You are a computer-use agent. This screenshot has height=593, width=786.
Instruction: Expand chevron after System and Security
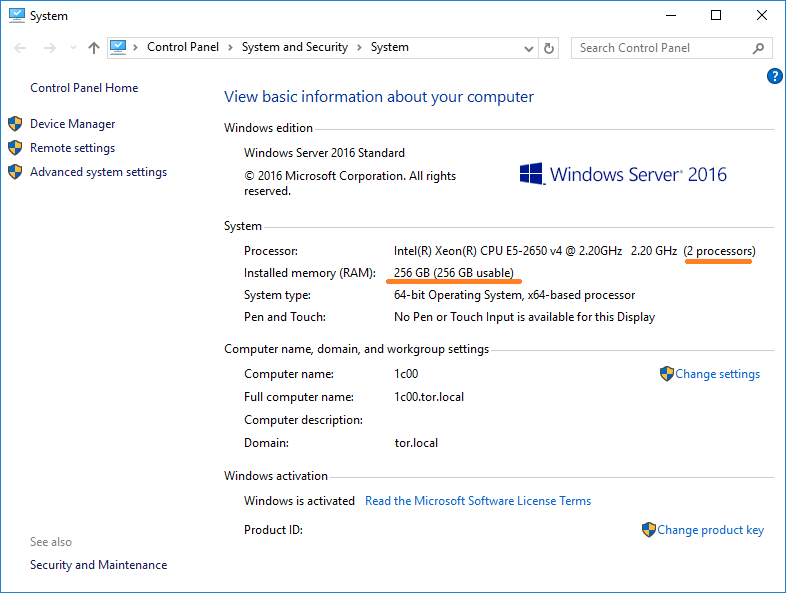(x=359, y=48)
